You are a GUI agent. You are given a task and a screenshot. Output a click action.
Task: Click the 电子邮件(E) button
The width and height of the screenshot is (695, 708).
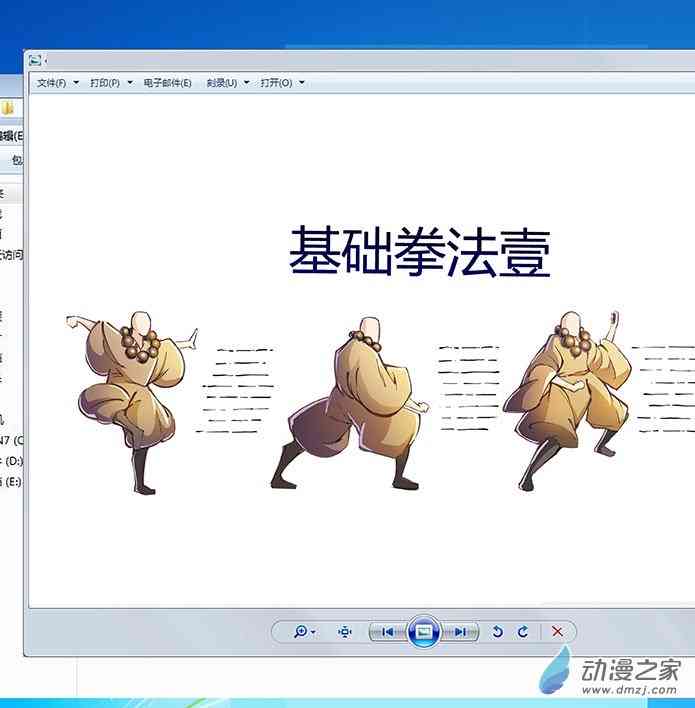167,83
